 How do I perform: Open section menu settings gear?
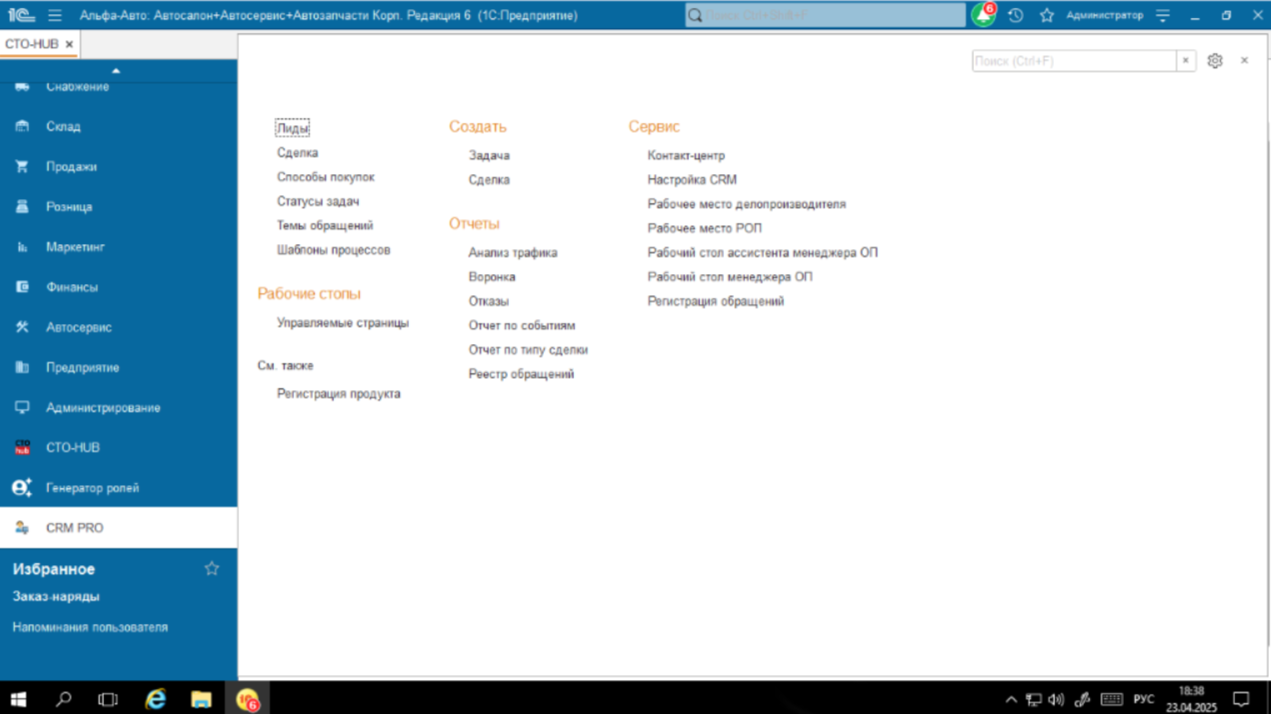click(x=1214, y=61)
